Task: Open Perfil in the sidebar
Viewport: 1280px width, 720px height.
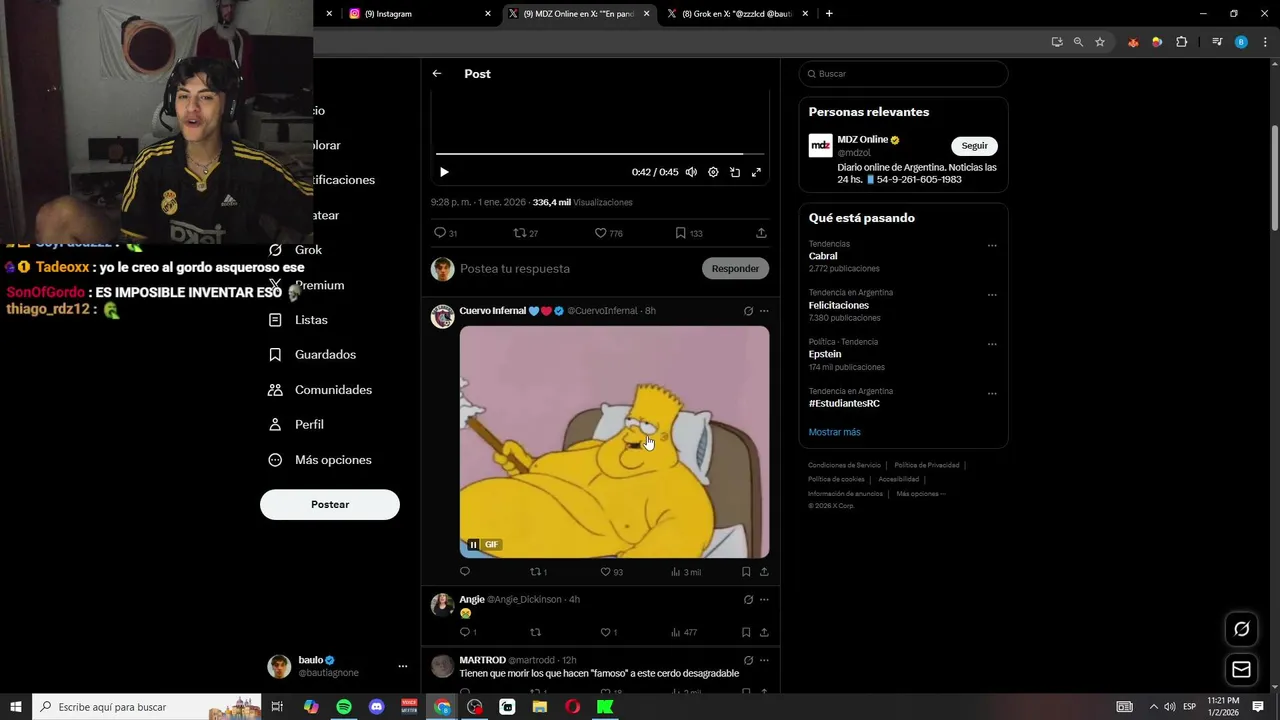Action: pos(309,425)
